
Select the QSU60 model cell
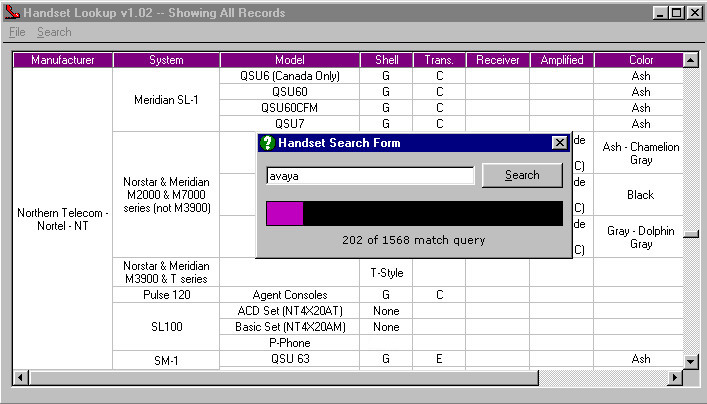(x=290, y=92)
